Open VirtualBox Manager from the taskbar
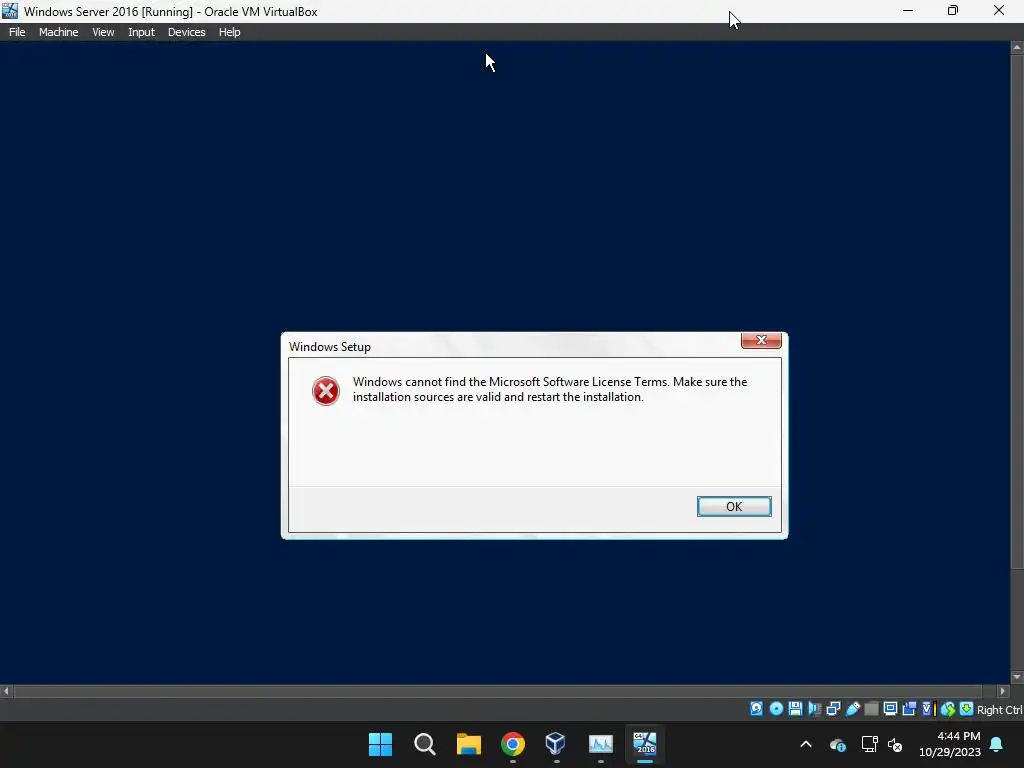 tap(556, 743)
